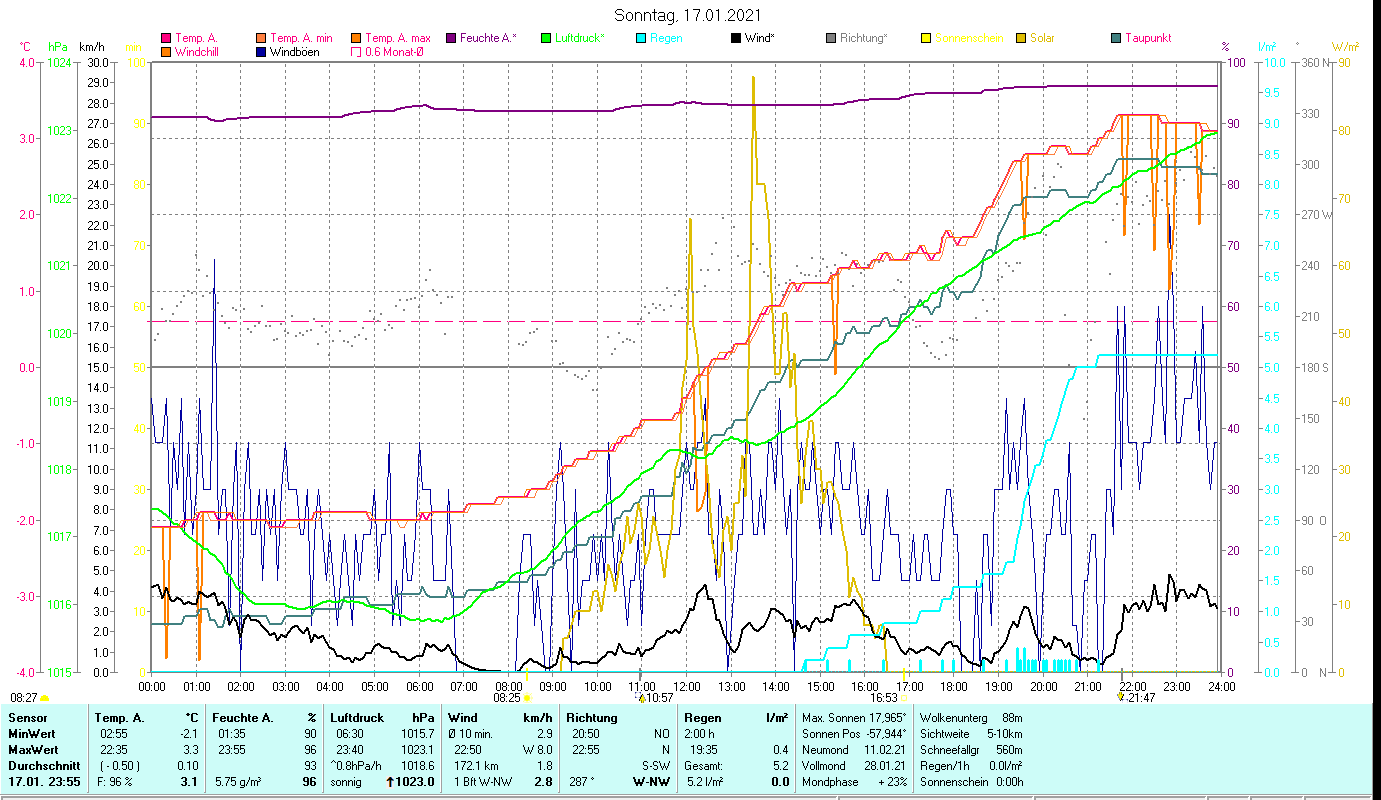Click the 21:47 time marker icon
The width and height of the screenshot is (1381, 800).
point(1121,697)
